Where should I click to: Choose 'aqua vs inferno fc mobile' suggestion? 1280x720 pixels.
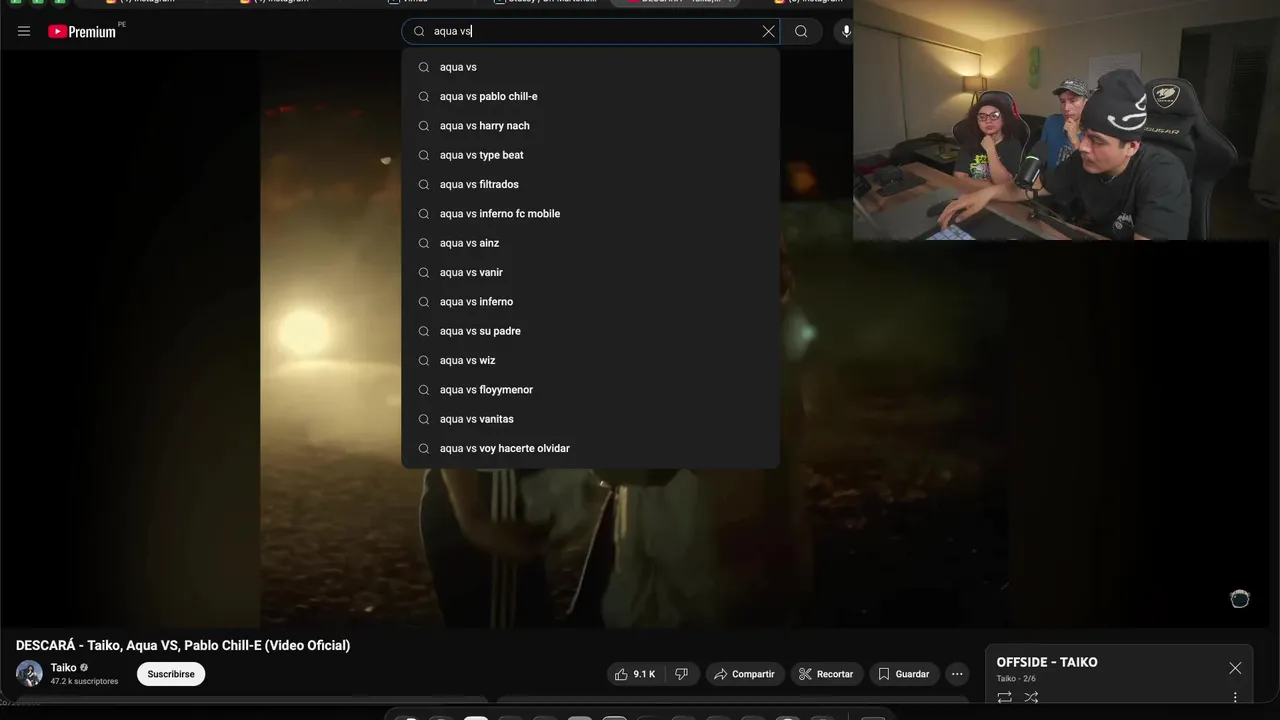coord(590,214)
